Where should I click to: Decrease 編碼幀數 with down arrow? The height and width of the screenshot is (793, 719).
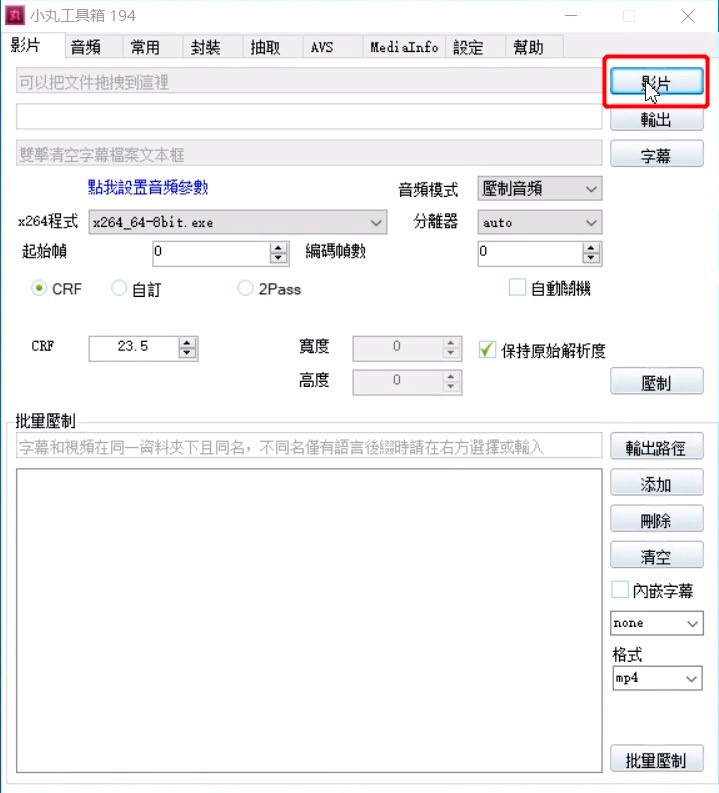pos(591,258)
